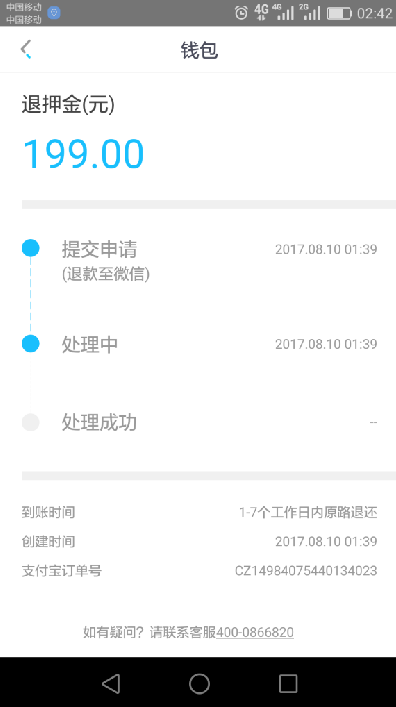Tap the alarm clock status bar icon
The width and height of the screenshot is (396, 707).
(241, 13)
